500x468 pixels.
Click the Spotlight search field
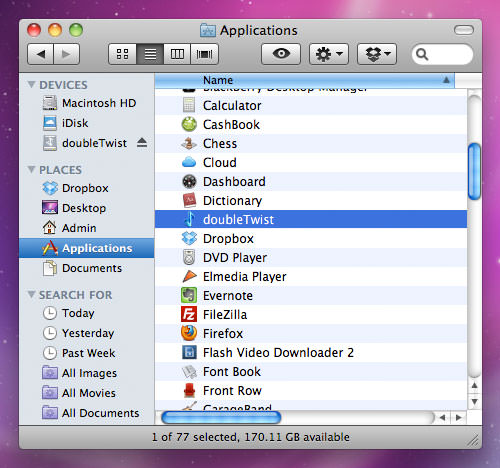pyautogui.click(x=442, y=54)
